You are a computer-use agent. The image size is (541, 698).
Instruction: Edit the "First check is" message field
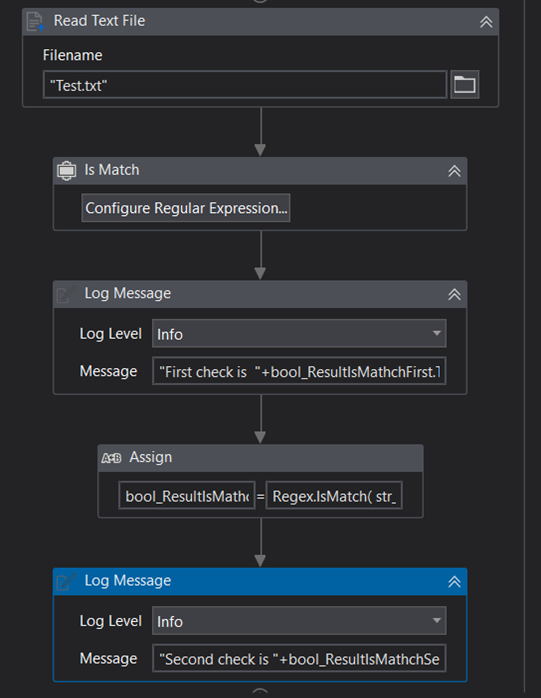pos(299,371)
